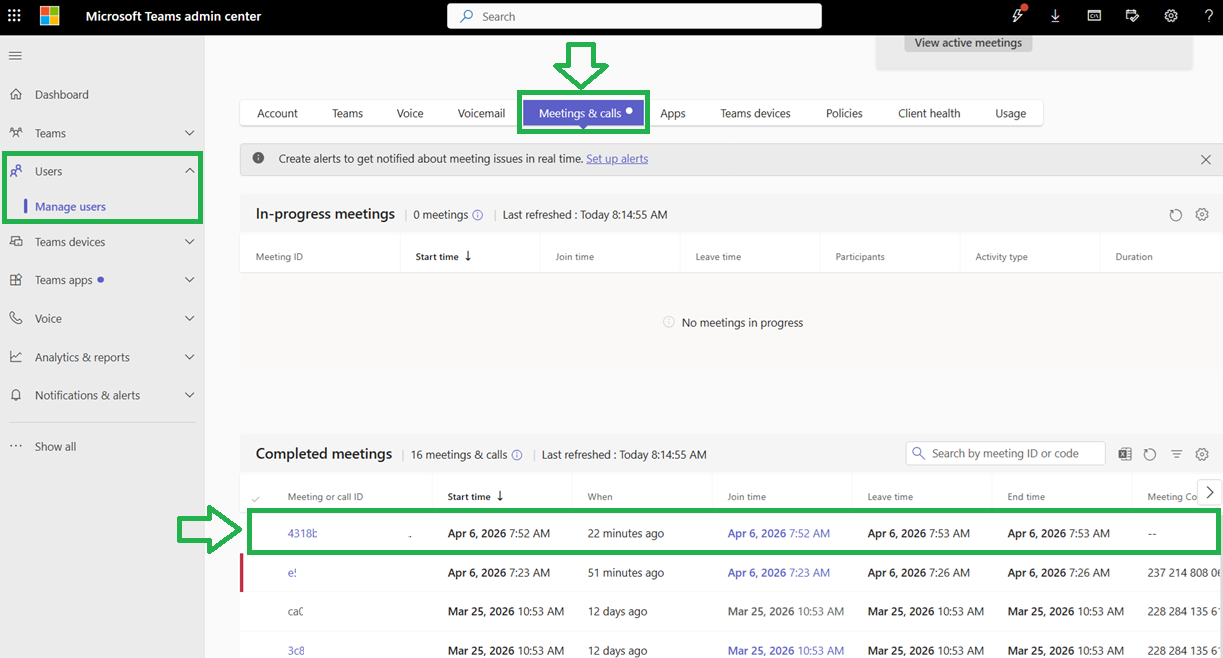Refresh the Completed meetings list
The height and width of the screenshot is (658, 1223).
click(1150, 454)
